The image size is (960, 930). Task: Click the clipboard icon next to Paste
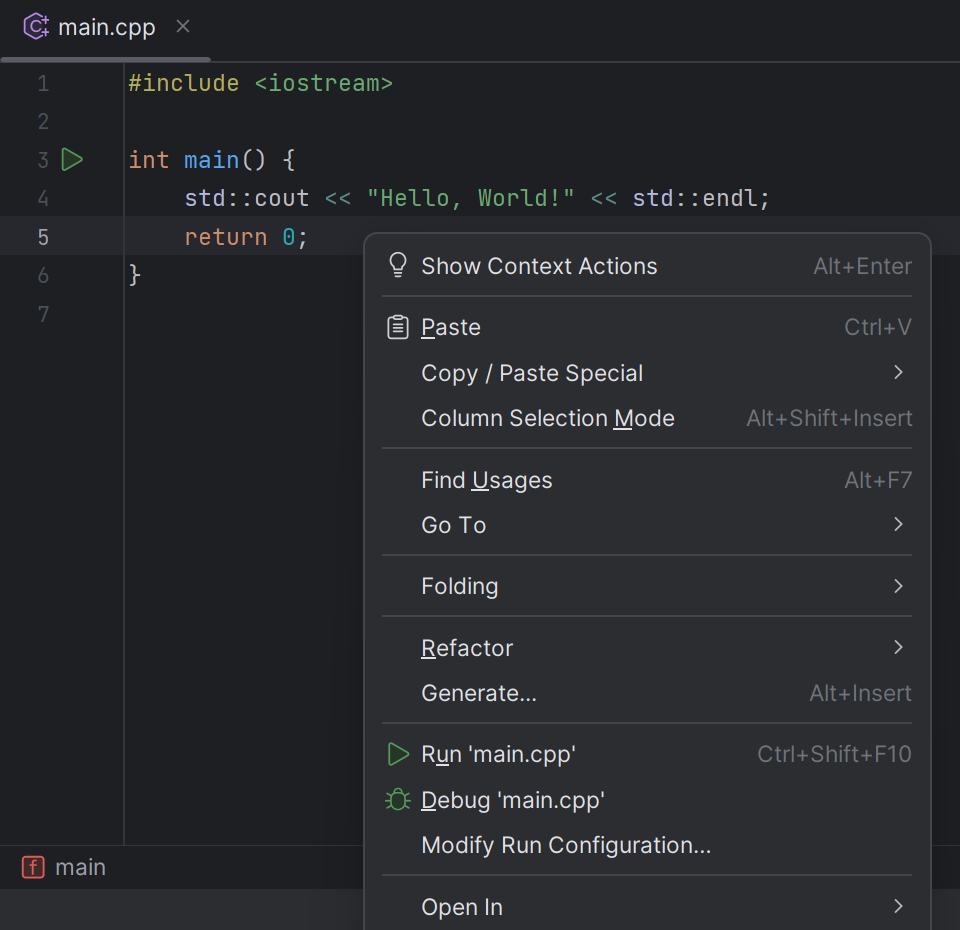(397, 326)
